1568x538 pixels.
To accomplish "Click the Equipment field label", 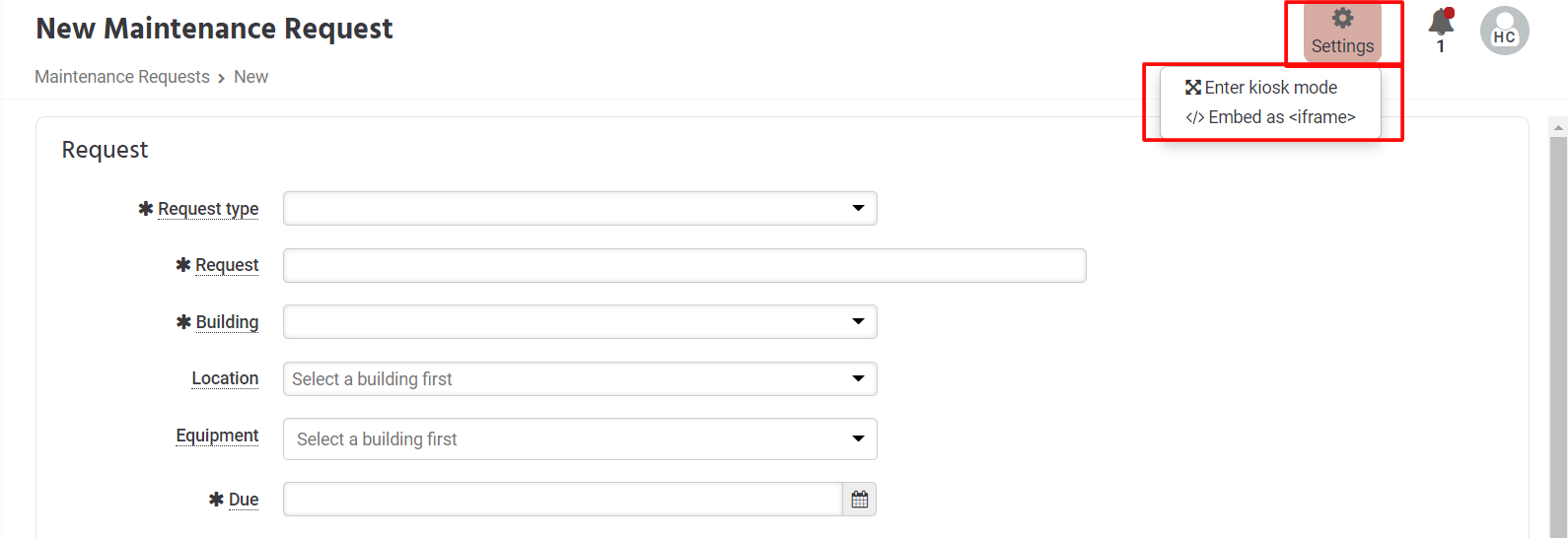I will coord(217,436).
